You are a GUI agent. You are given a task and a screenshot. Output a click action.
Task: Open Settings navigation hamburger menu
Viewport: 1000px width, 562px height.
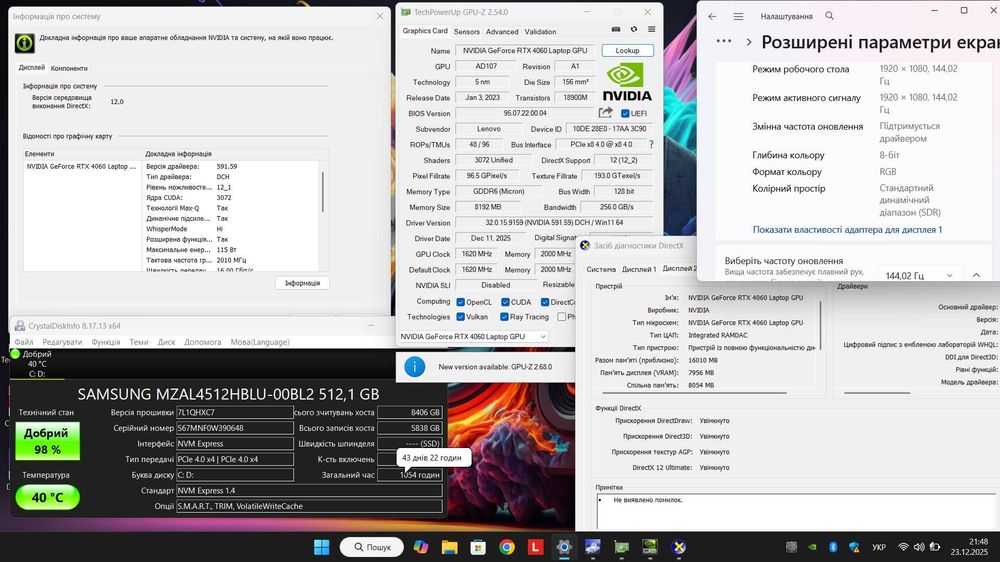pyautogui.click(x=738, y=17)
